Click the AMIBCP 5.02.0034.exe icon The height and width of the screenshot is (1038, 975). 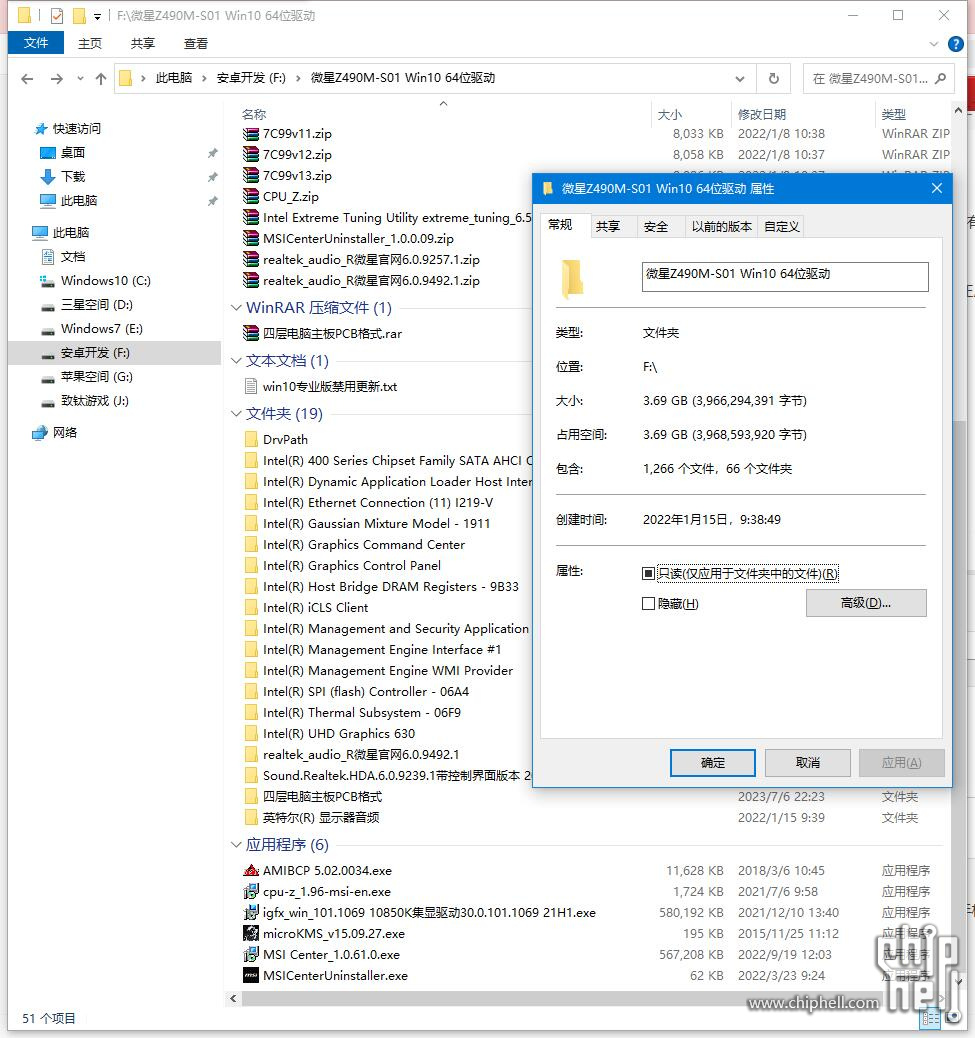[251, 871]
